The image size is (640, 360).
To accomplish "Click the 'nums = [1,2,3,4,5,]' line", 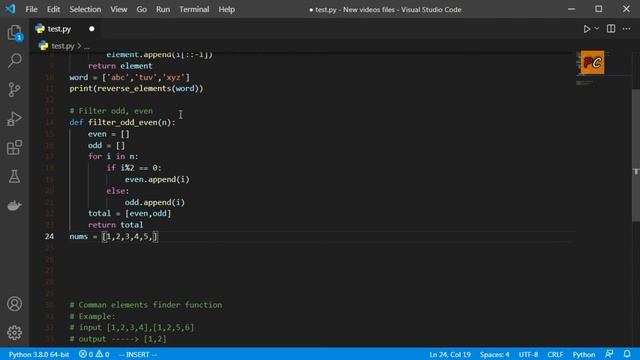I will click(113, 236).
